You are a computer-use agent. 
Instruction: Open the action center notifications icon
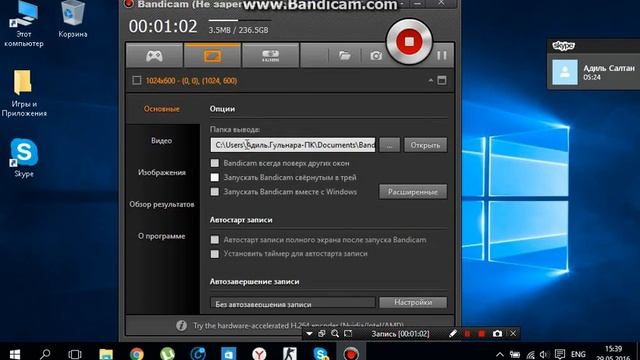(x=560, y=354)
